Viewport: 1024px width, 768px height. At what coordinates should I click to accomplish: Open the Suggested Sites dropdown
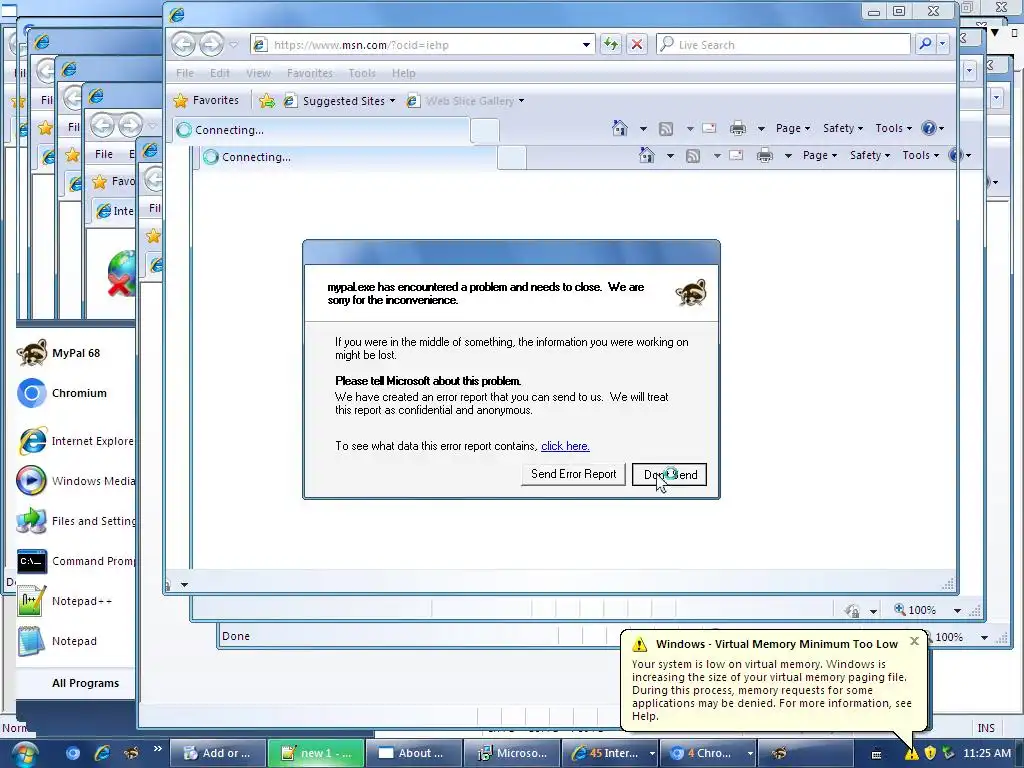[x=340, y=101]
